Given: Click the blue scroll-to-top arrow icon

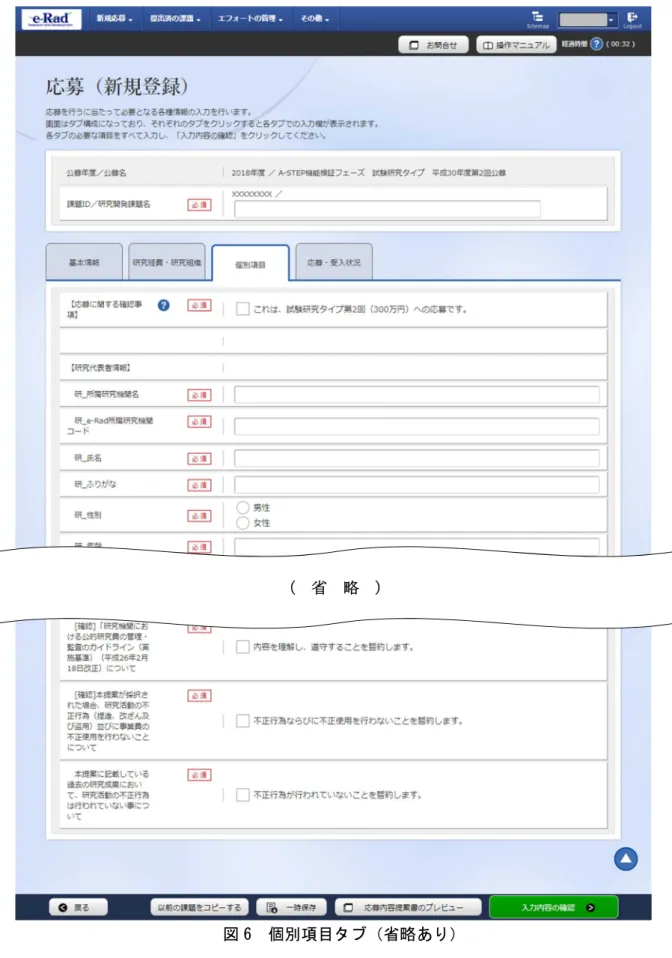Looking at the screenshot, I should [626, 858].
